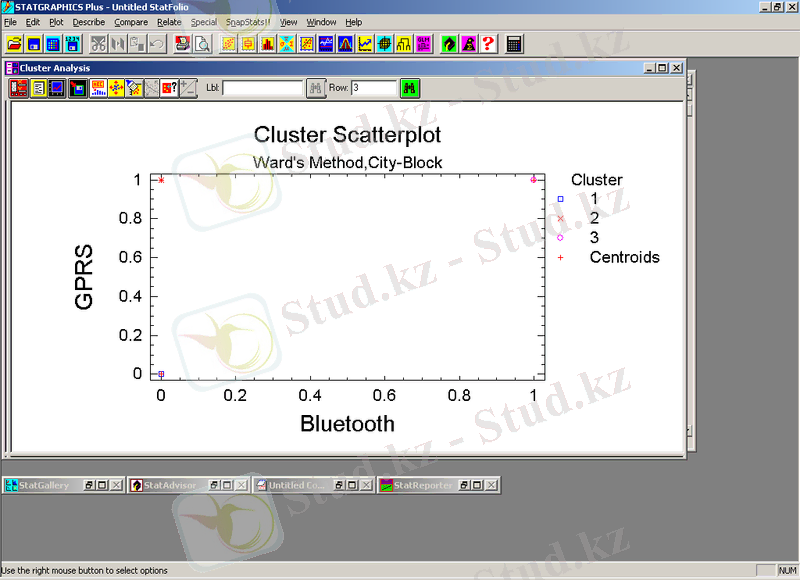The width and height of the screenshot is (800, 580).
Task: Click the globe target icon
Action: click(384, 44)
